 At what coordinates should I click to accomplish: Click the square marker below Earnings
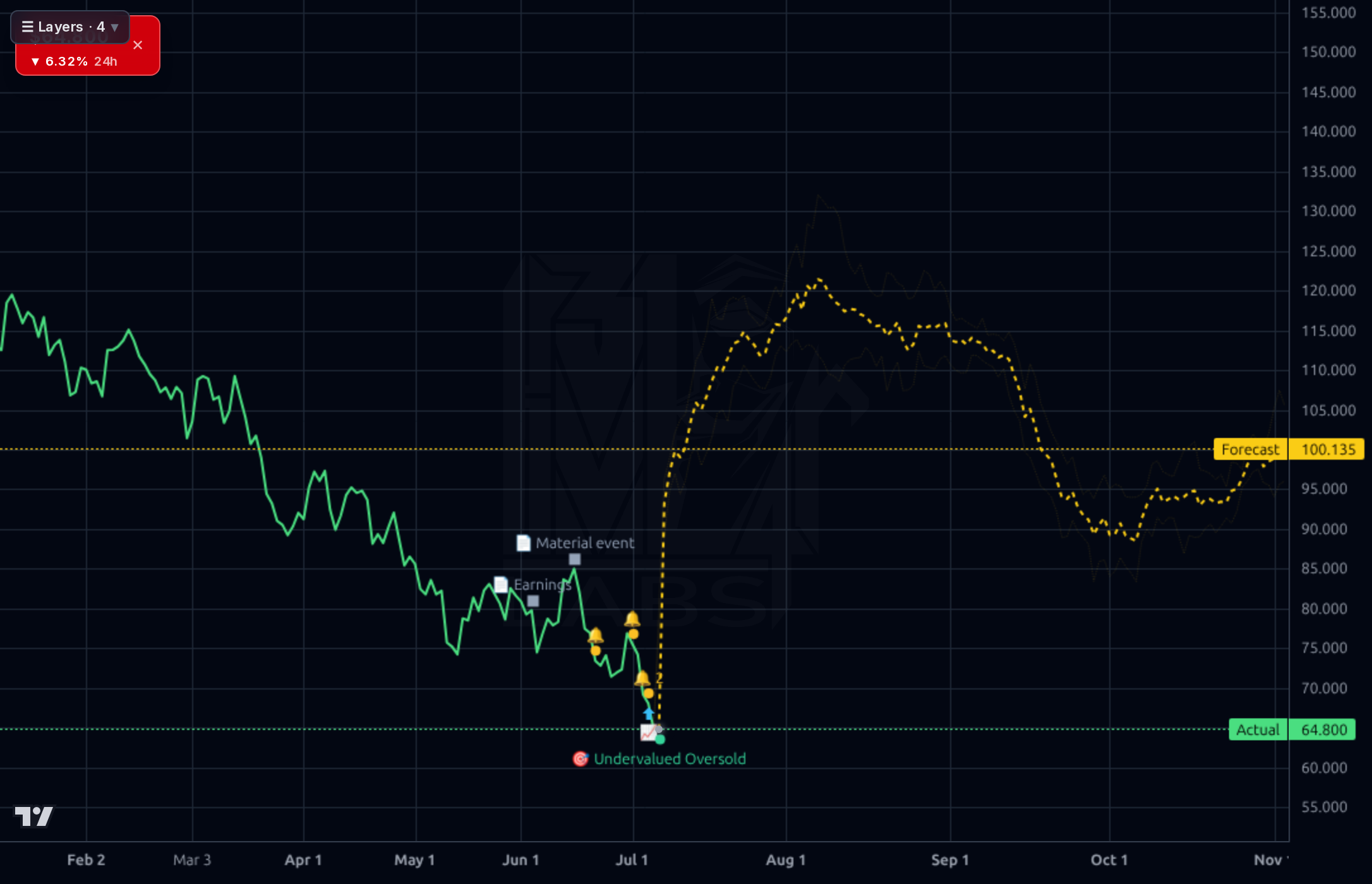click(533, 601)
